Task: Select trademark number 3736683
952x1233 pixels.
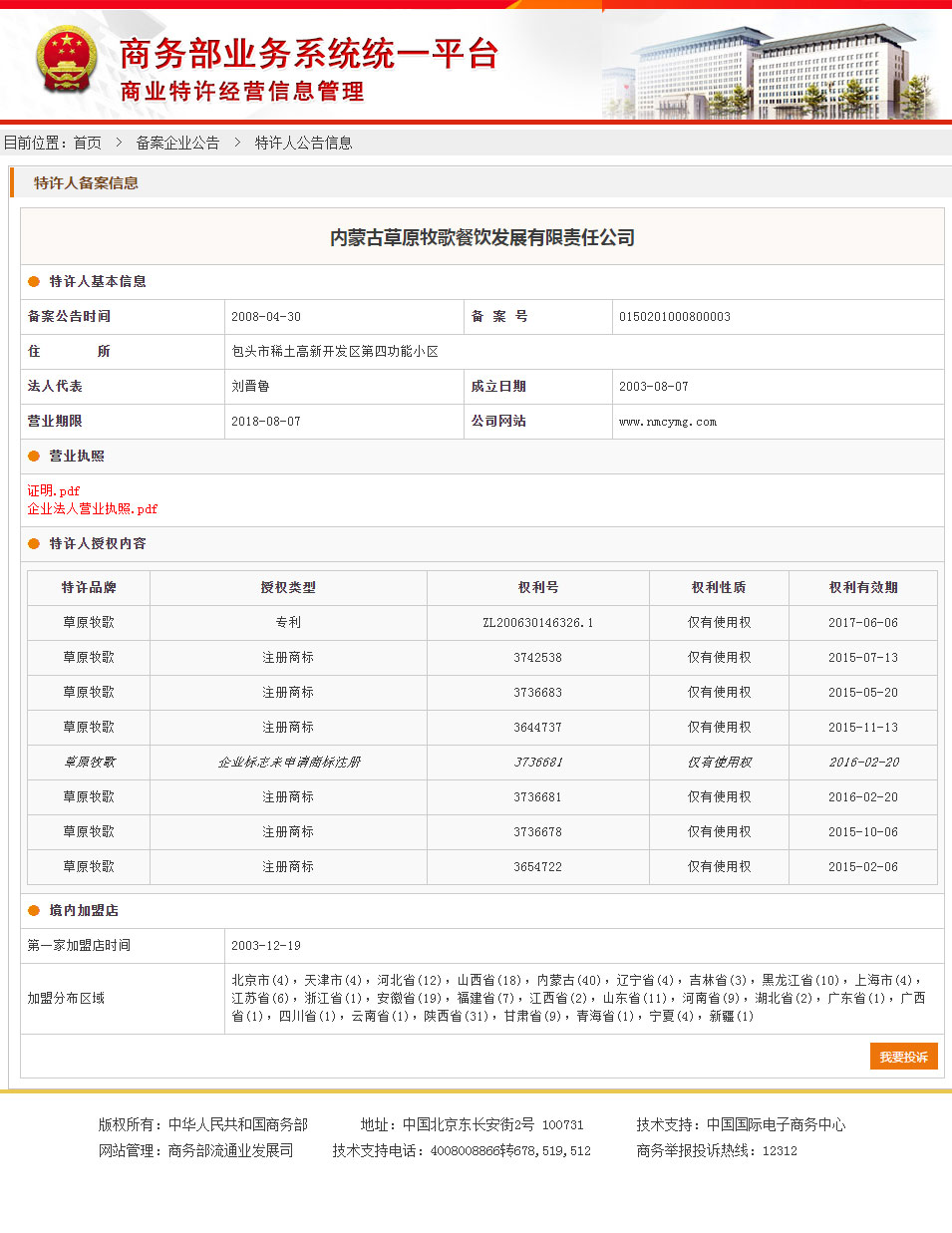Action: 538,693
